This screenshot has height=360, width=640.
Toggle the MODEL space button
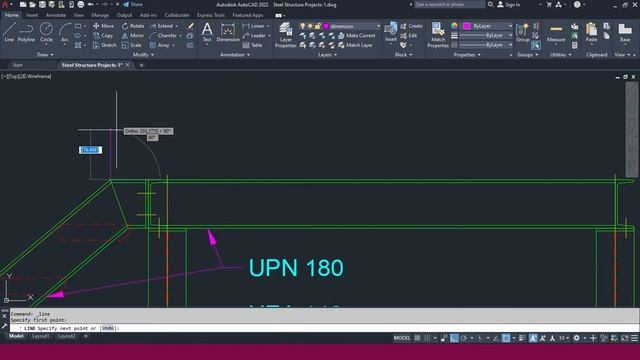(x=402, y=338)
